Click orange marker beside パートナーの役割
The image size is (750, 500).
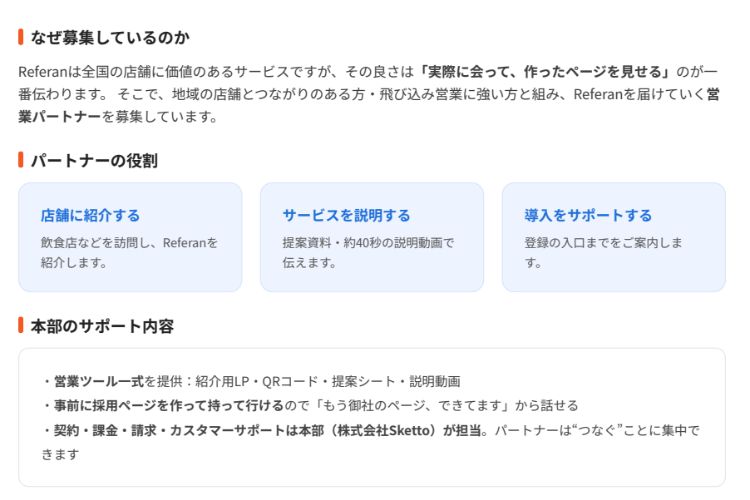point(21,160)
